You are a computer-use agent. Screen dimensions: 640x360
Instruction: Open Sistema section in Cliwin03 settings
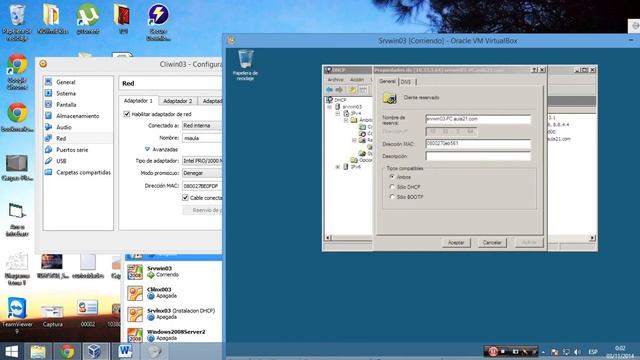coord(65,93)
